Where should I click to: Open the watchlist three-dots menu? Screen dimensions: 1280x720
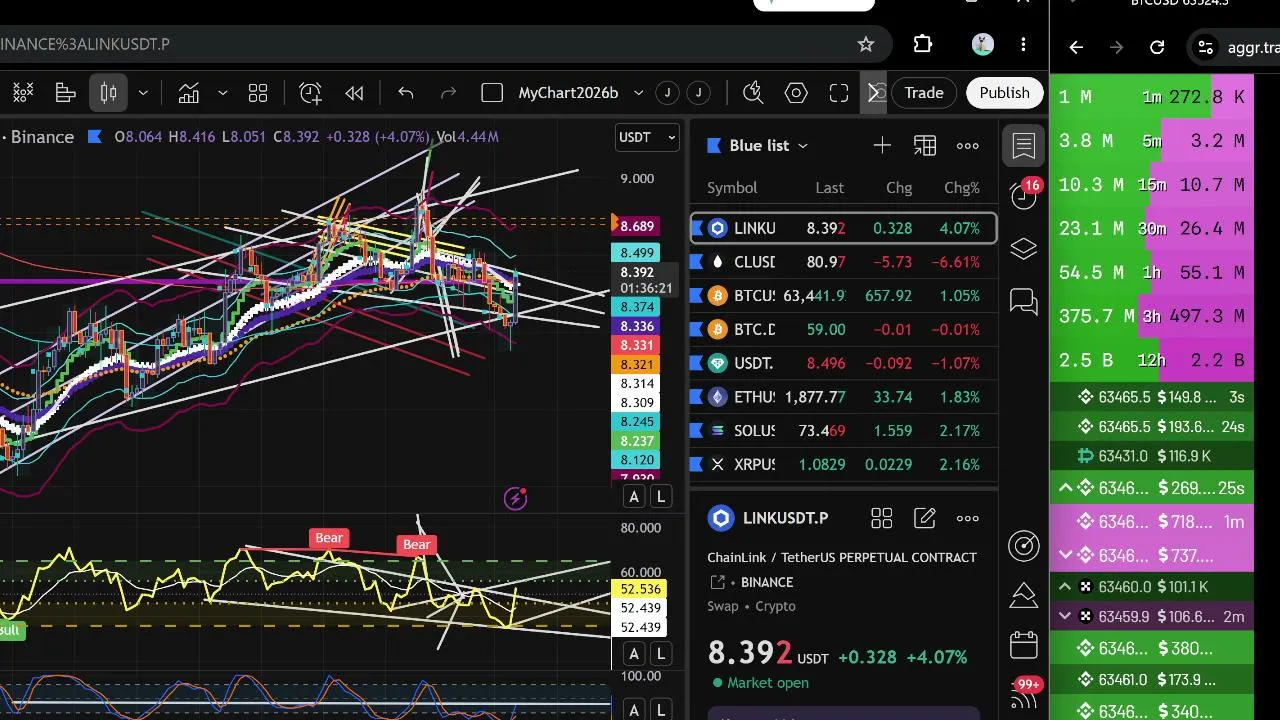tap(968, 146)
